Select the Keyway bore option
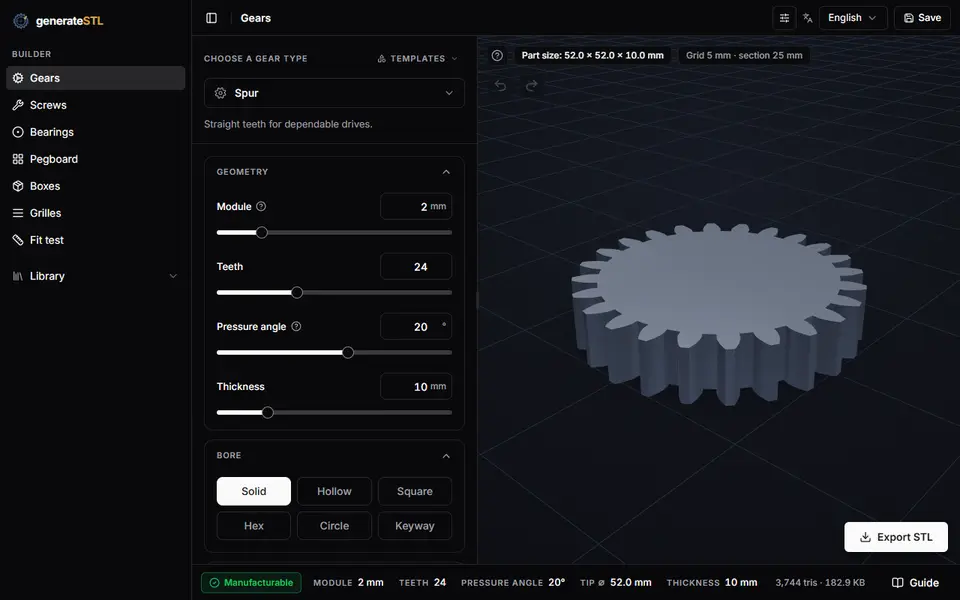Image resolution: width=960 pixels, height=600 pixels. click(414, 525)
